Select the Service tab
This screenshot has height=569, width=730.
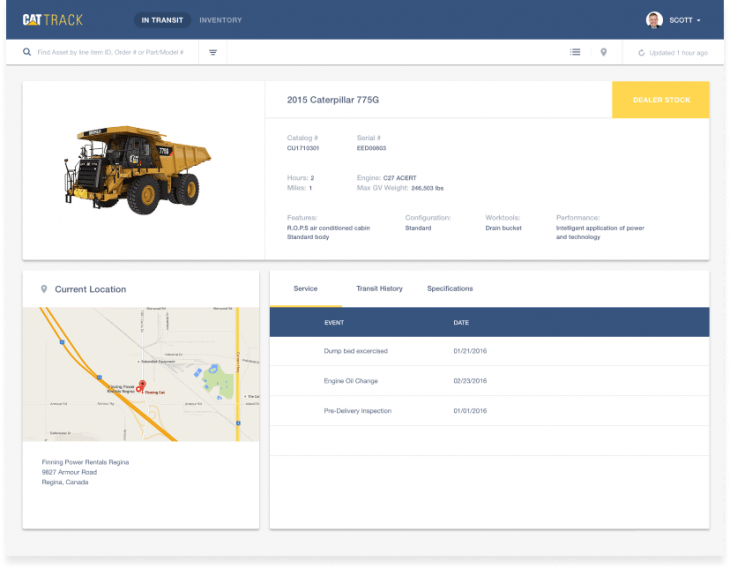[x=305, y=289]
